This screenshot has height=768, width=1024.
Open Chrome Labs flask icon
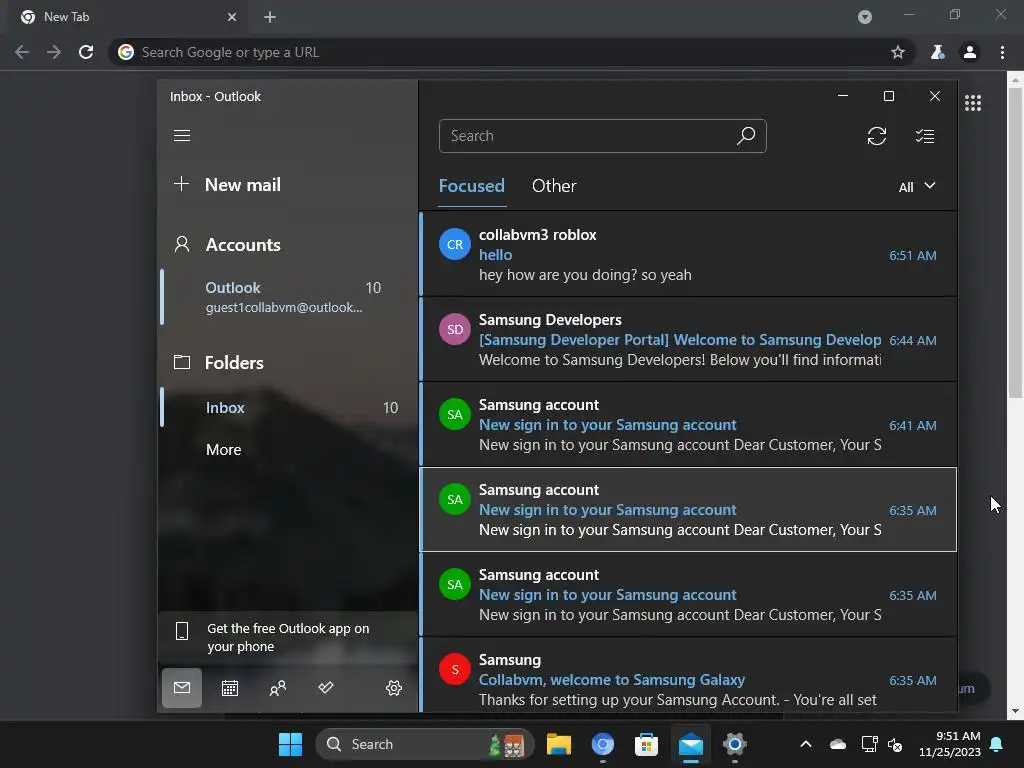(x=938, y=52)
